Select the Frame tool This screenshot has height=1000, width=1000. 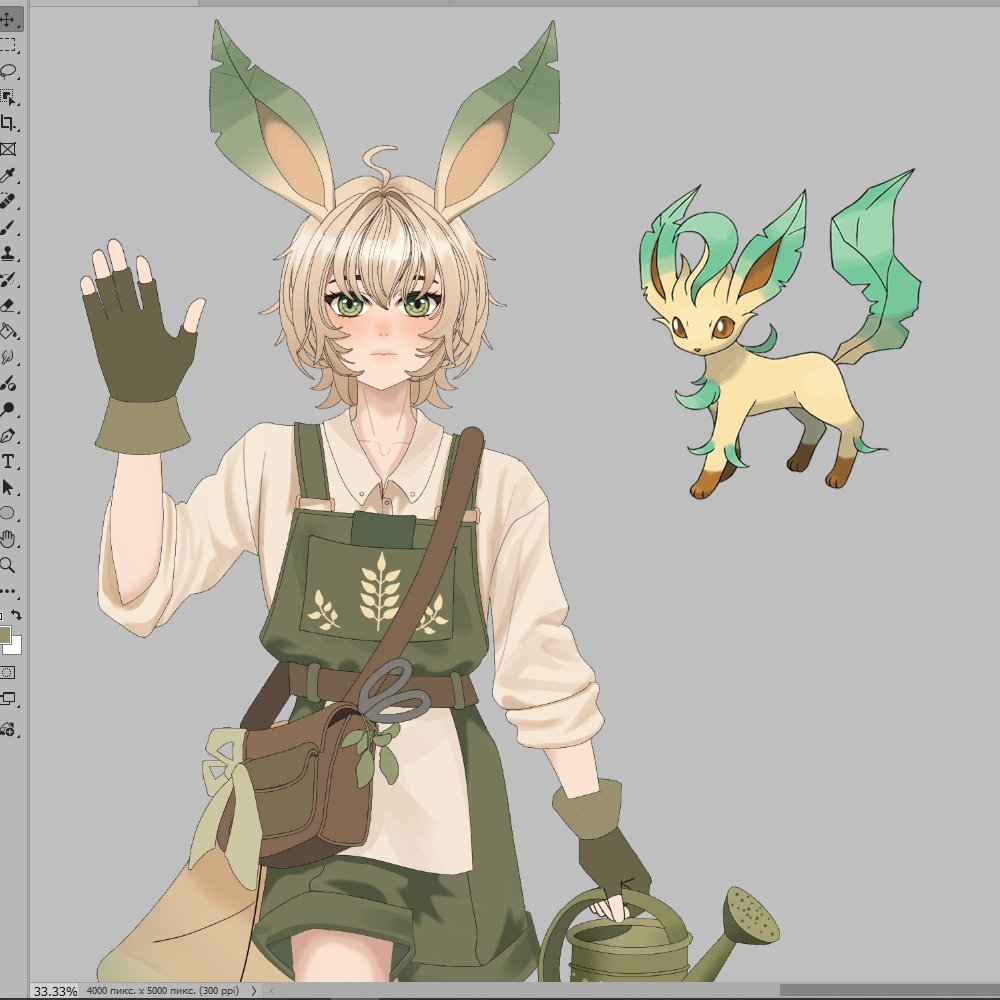(8, 149)
